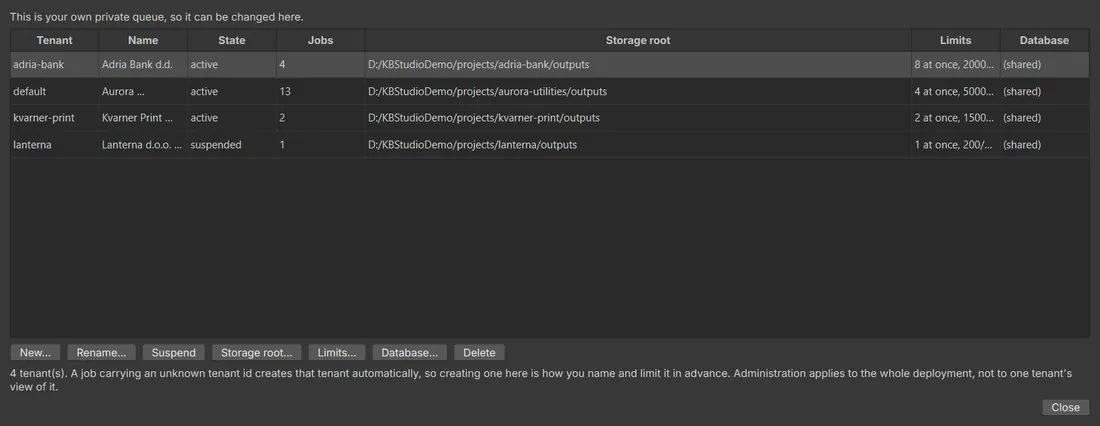The width and height of the screenshot is (1100, 426).
Task: Click the (shared) database cell for adria-bank
Action: pyautogui.click(x=1045, y=65)
